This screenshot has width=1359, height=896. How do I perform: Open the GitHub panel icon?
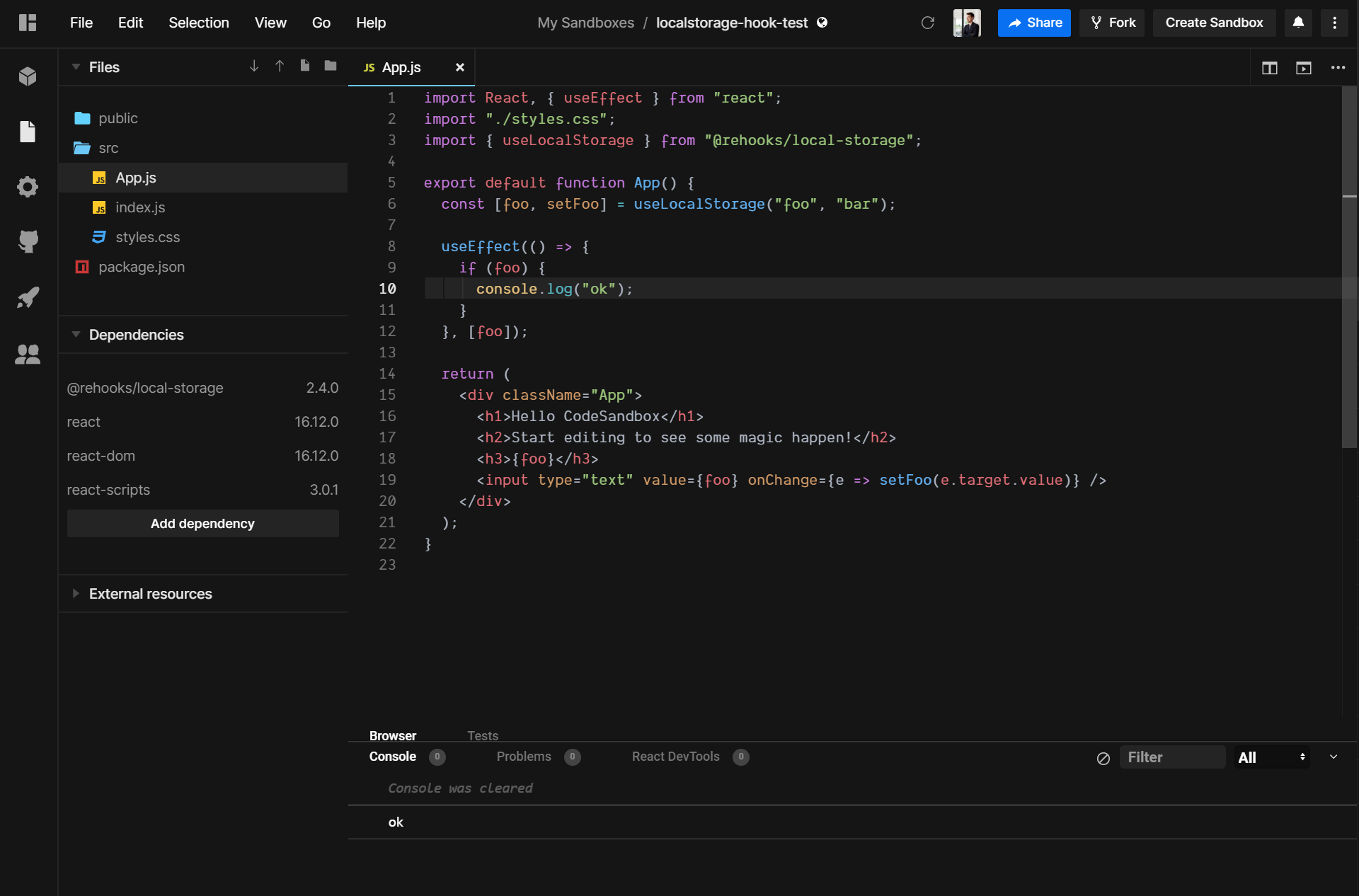tap(28, 242)
